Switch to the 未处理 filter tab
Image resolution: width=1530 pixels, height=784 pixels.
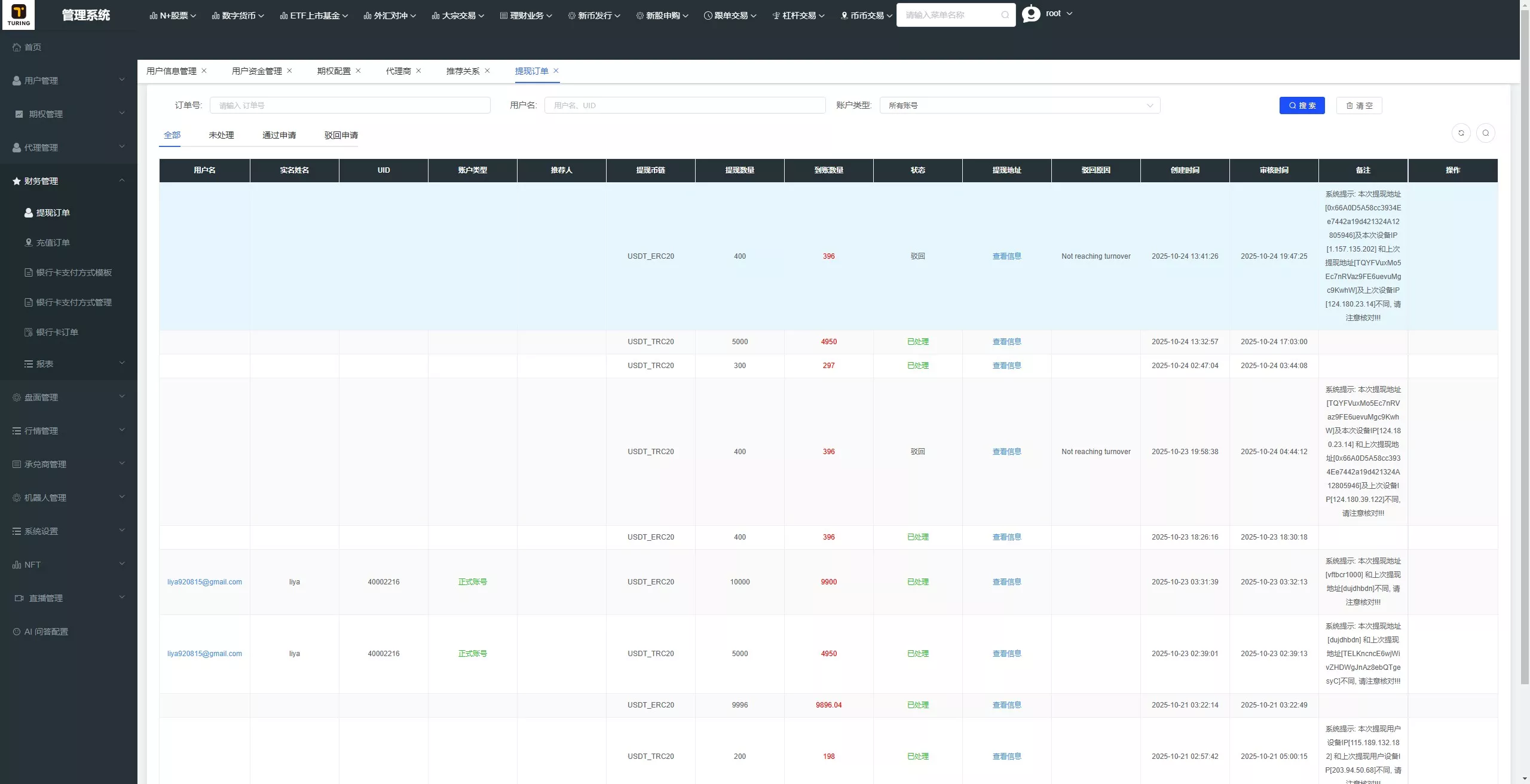pyautogui.click(x=221, y=135)
